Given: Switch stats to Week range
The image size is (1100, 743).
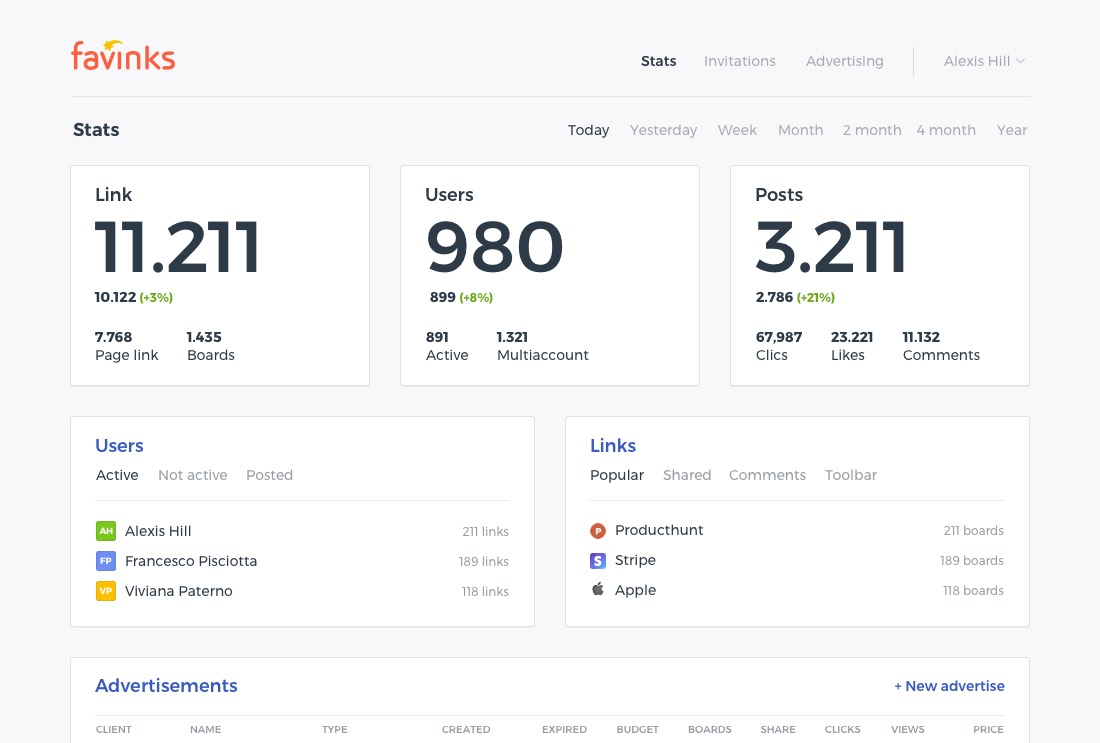Looking at the screenshot, I should [737, 130].
